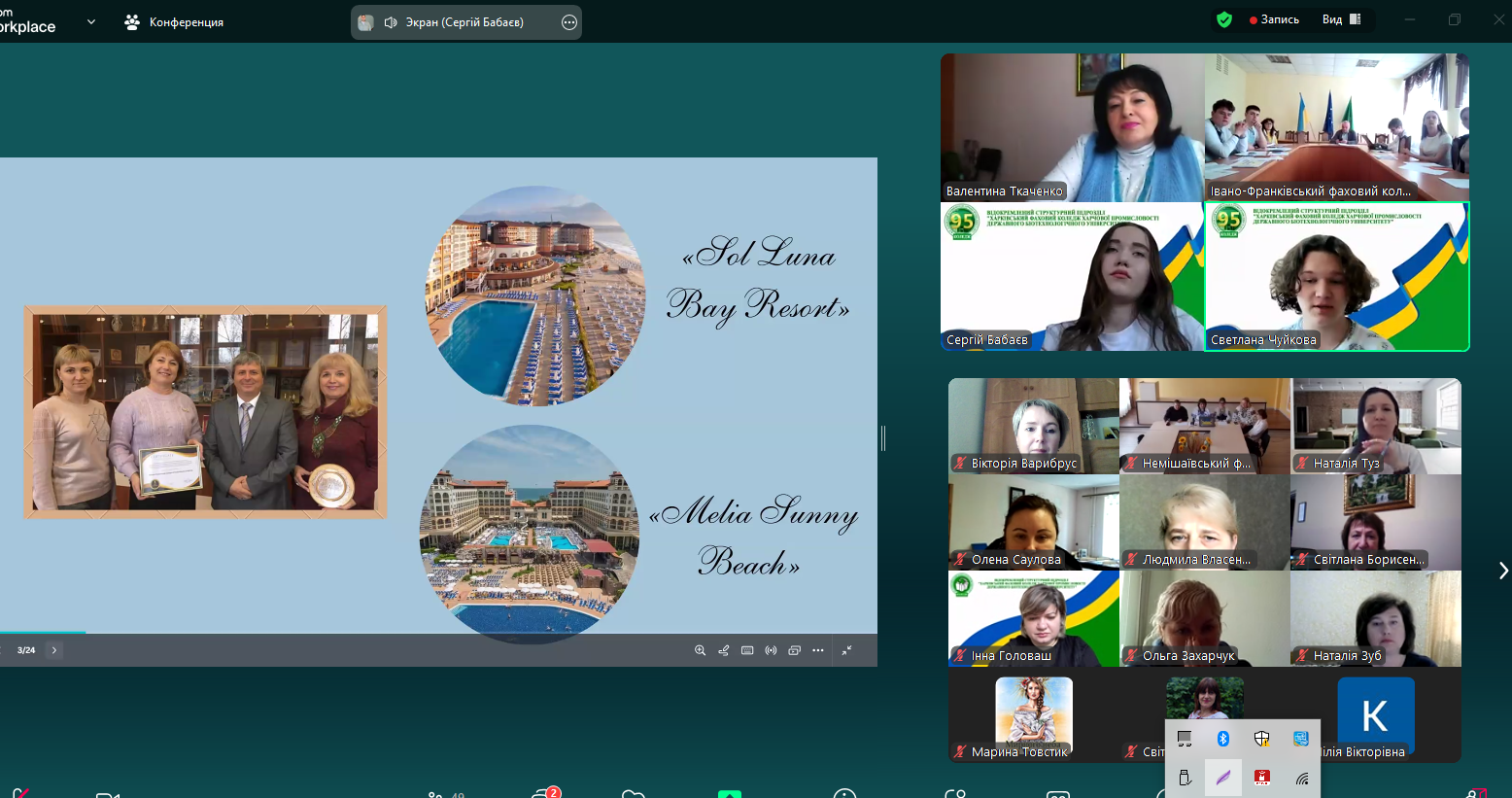Click the purple feather tray icon
Image resolution: width=1512 pixels, height=798 pixels.
(x=1223, y=778)
